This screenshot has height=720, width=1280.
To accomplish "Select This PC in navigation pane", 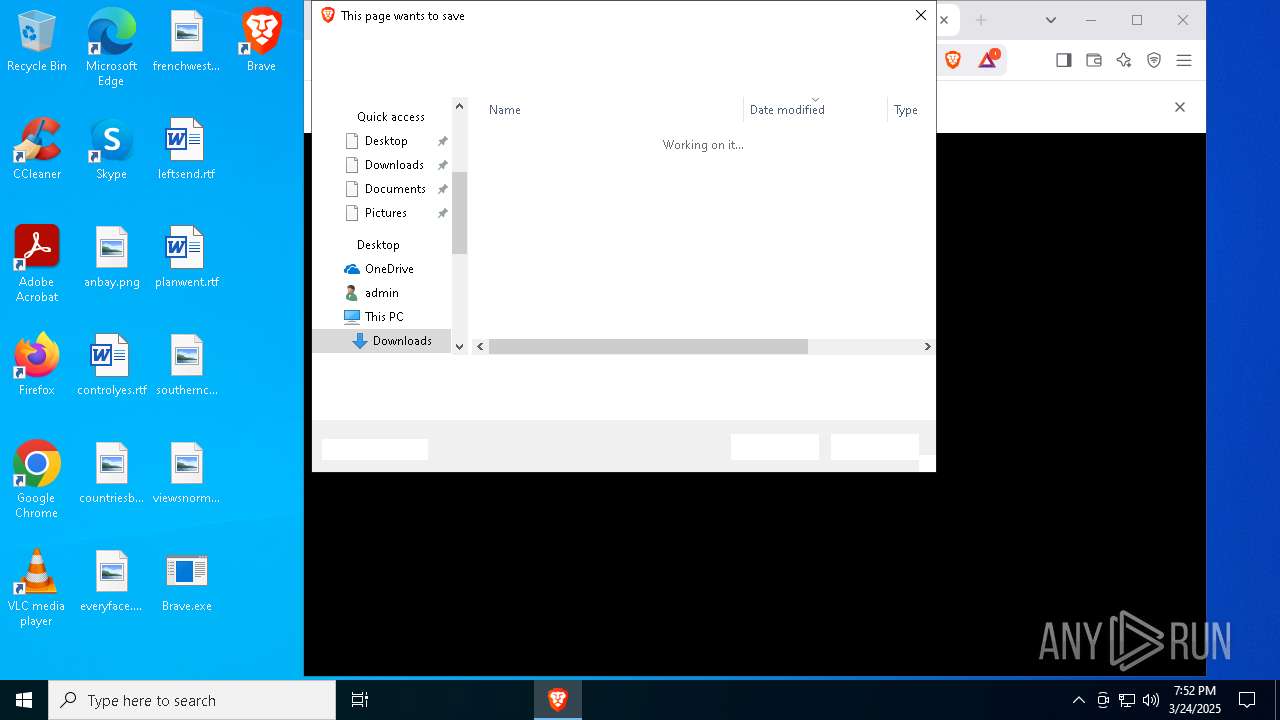I will [x=383, y=317].
